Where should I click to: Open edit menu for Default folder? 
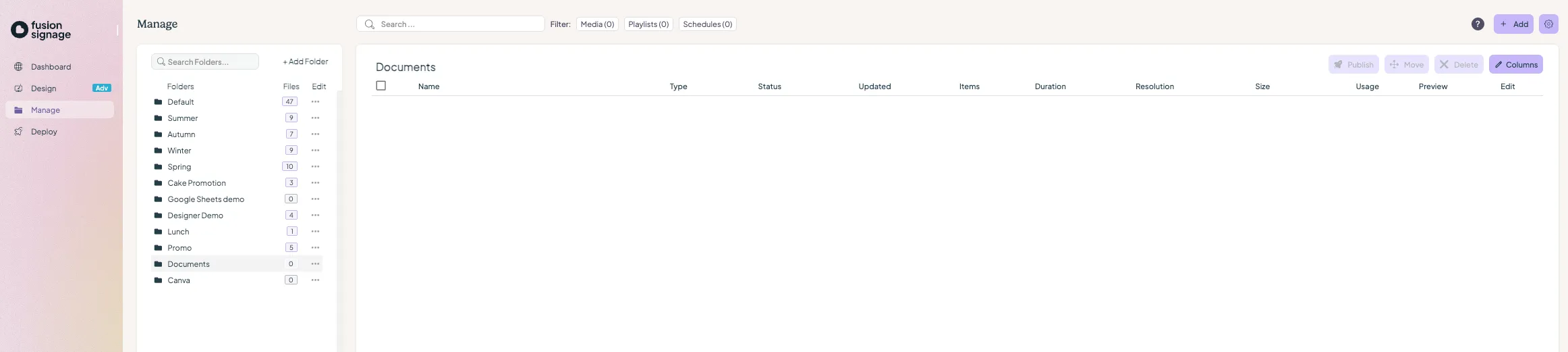315,102
